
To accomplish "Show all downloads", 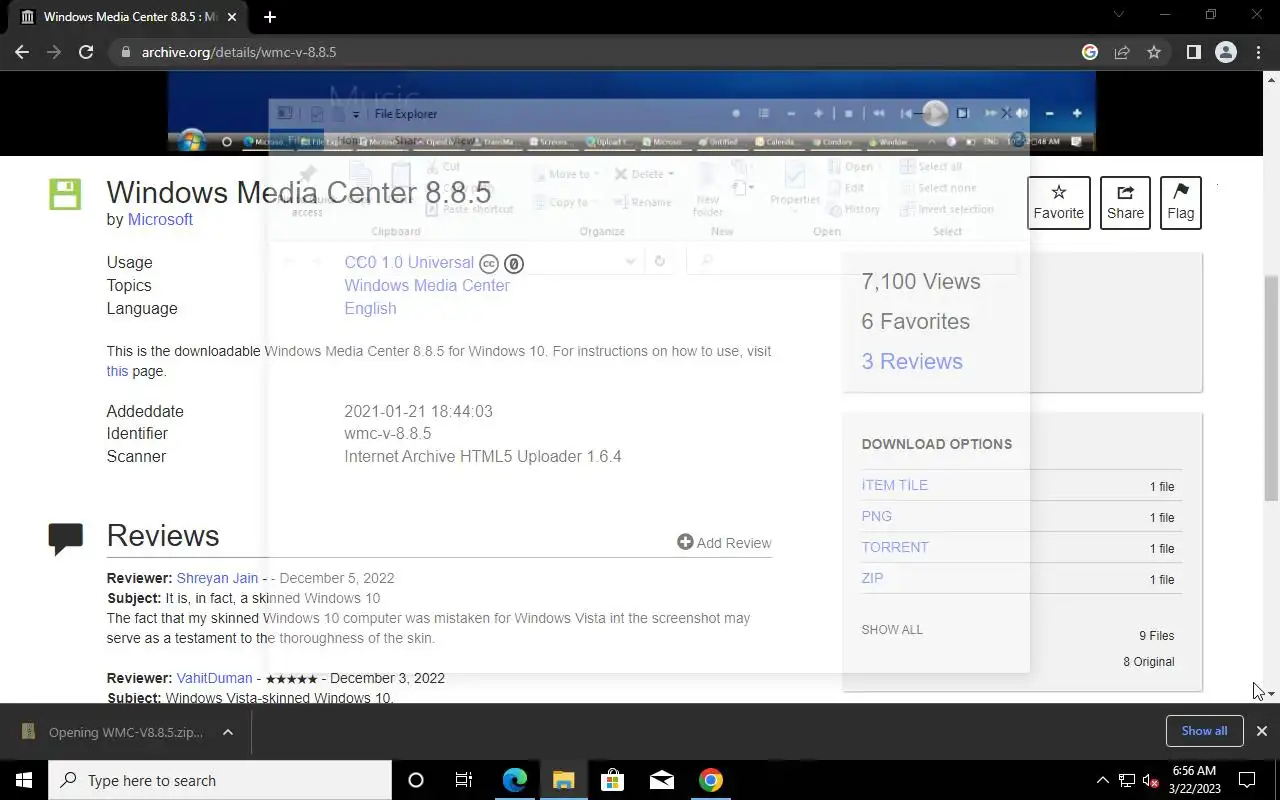I will (x=1204, y=731).
